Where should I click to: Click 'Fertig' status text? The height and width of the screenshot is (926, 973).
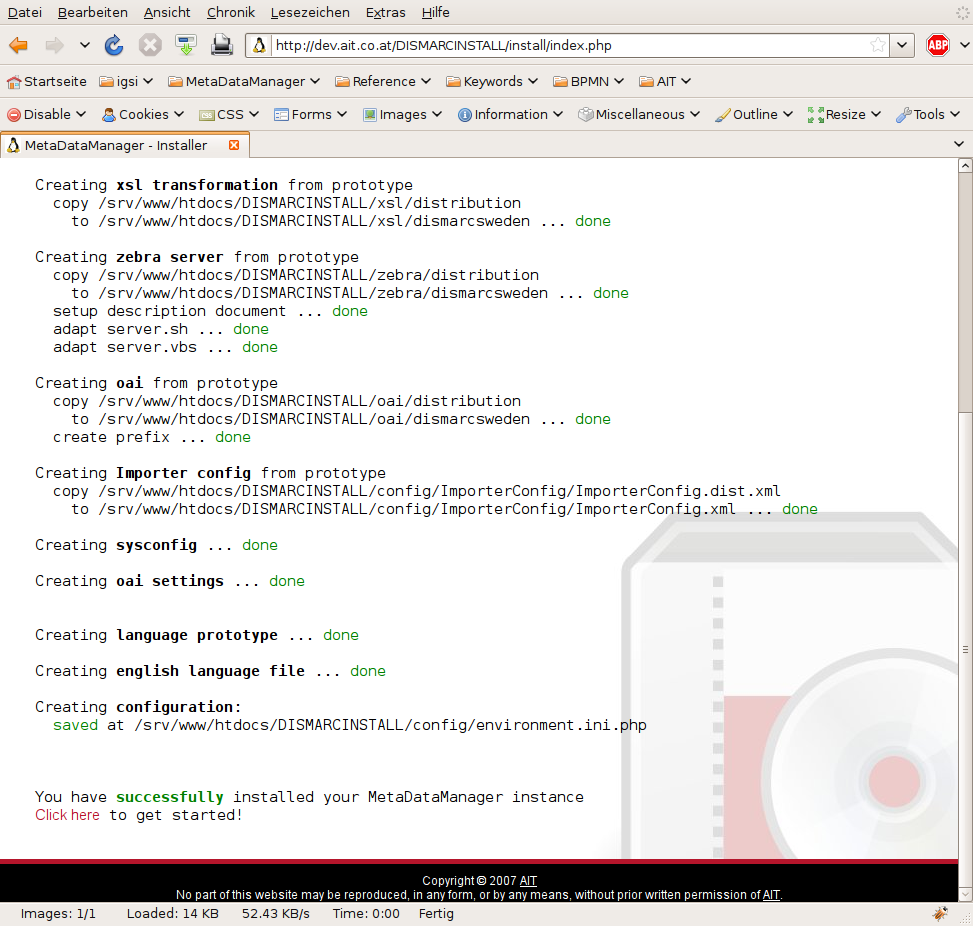[x=436, y=914]
